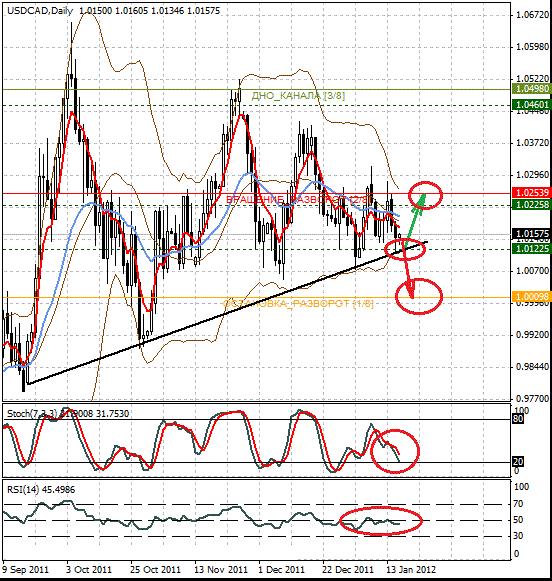Screen dimensions: 552x581
Task: Click the 1.00098 orange price label
Action: pos(532,296)
